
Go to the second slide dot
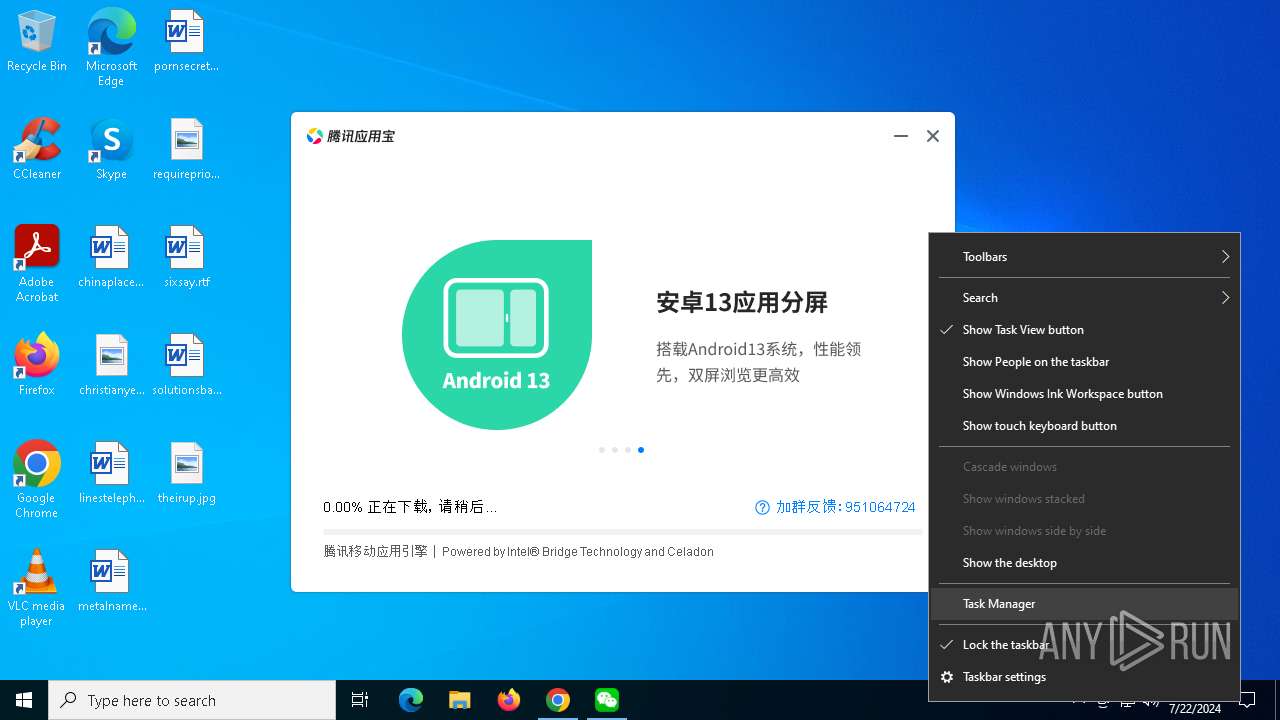pyautogui.click(x=615, y=450)
